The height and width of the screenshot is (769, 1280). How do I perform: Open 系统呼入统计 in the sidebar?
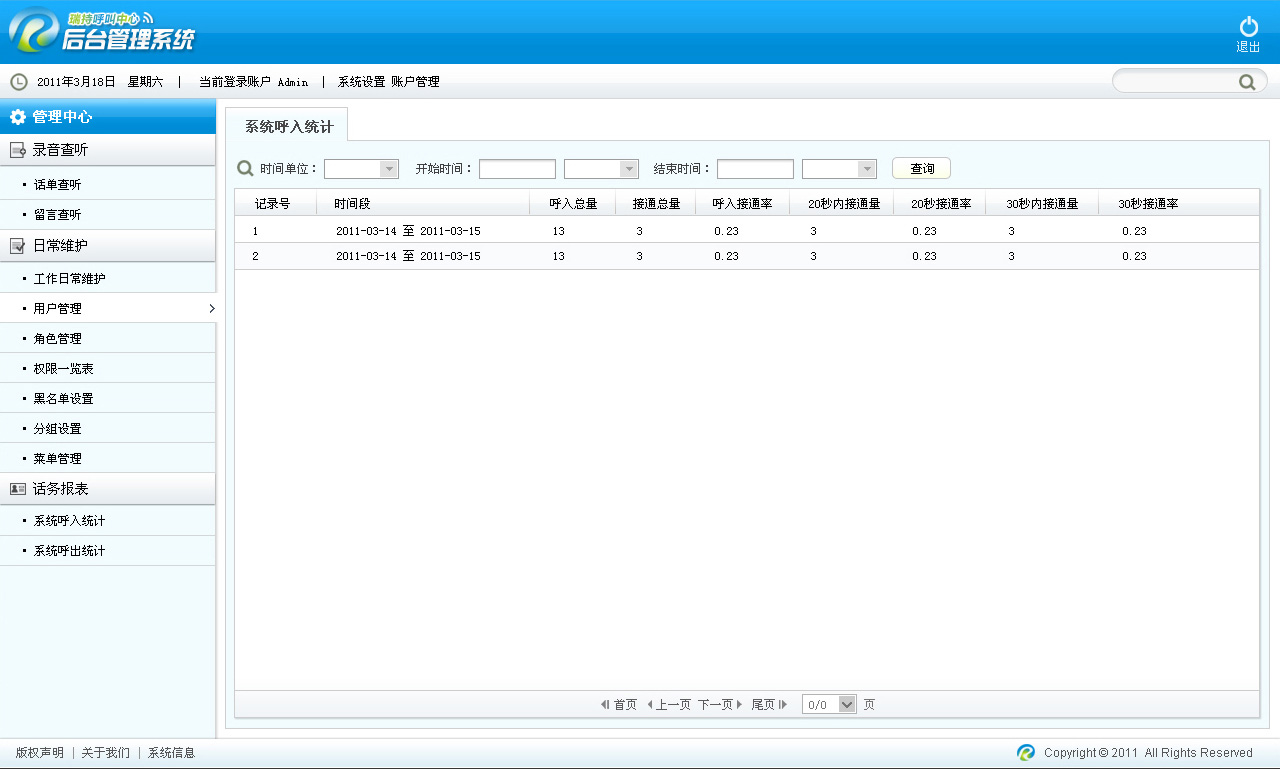click(x=108, y=521)
